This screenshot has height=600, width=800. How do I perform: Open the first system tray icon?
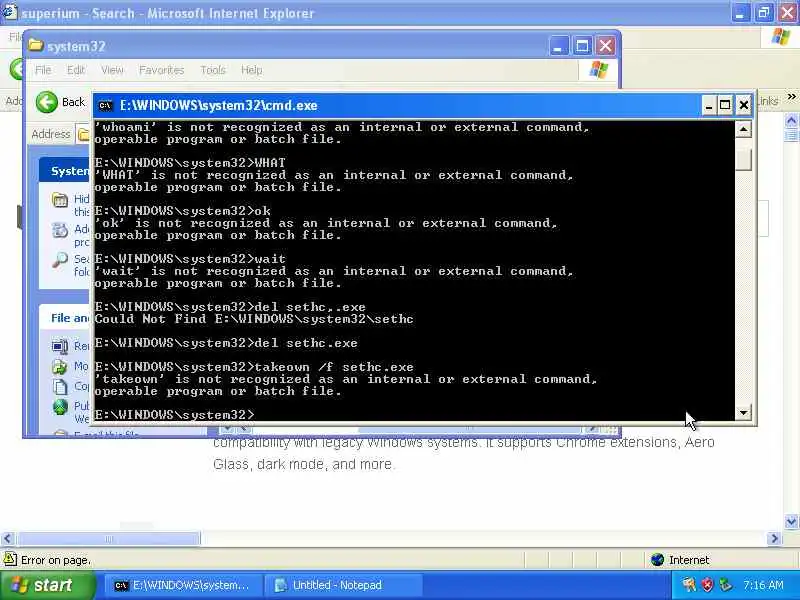coord(689,585)
